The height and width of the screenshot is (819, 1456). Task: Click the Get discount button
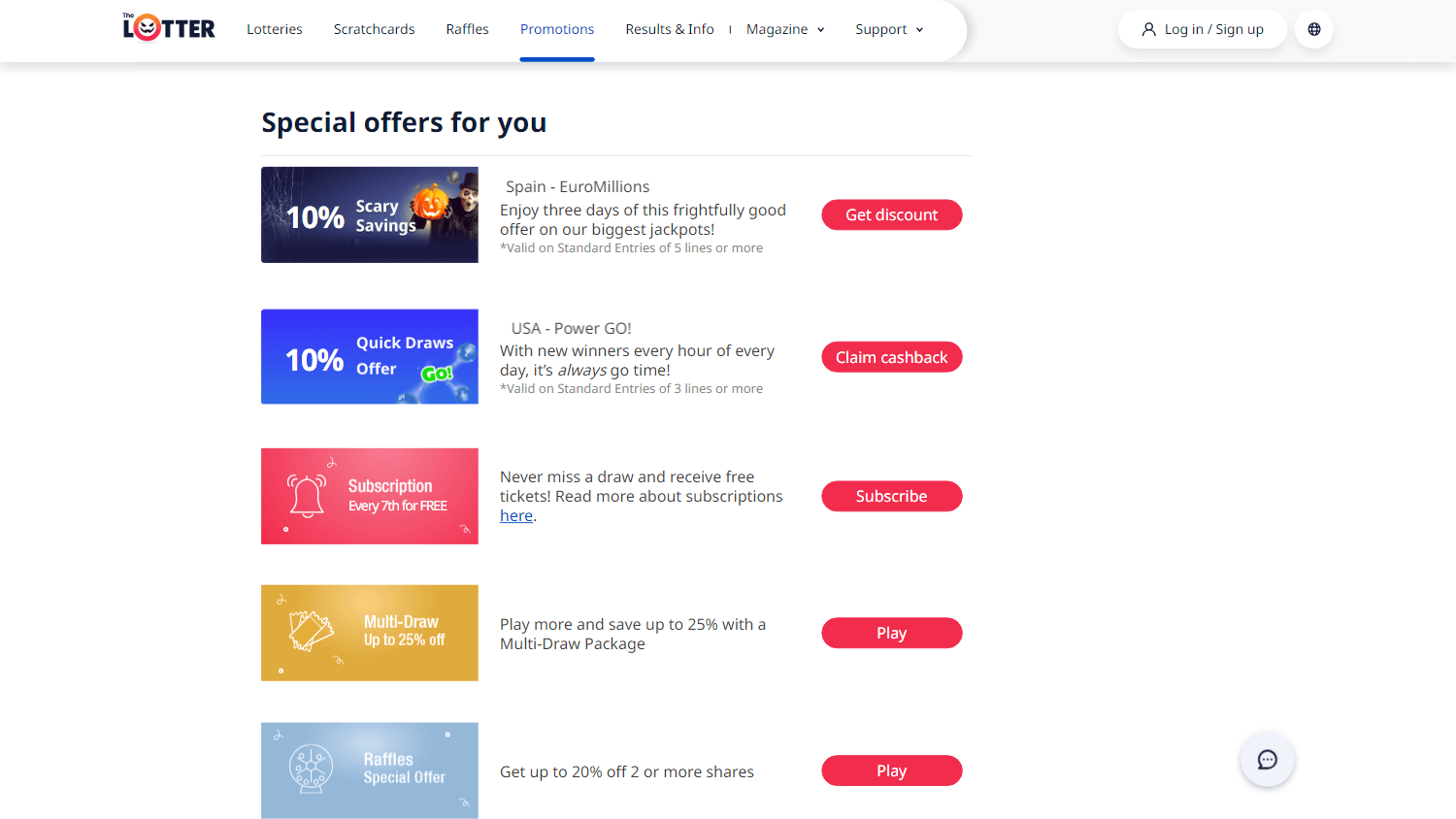(x=892, y=214)
